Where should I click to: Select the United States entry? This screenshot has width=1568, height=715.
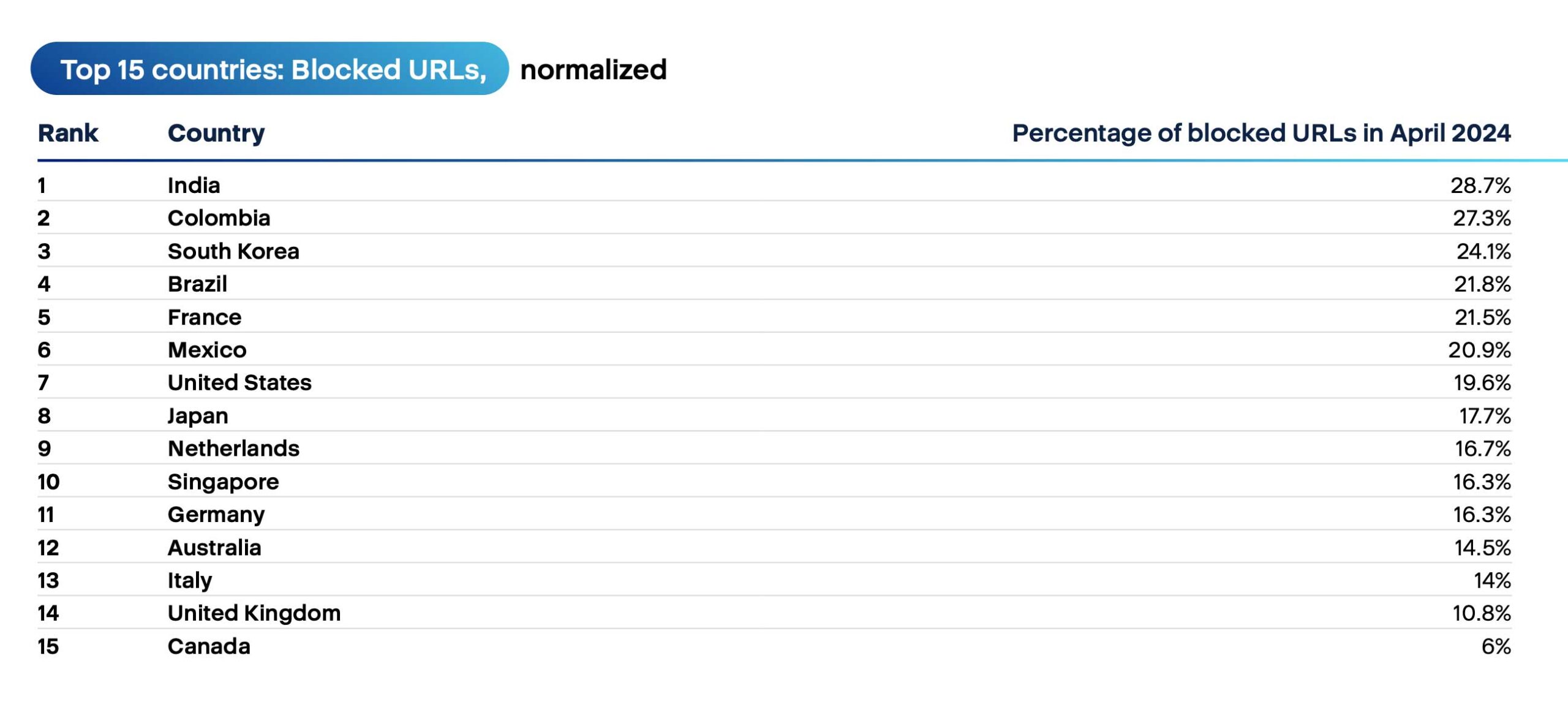pos(239,383)
